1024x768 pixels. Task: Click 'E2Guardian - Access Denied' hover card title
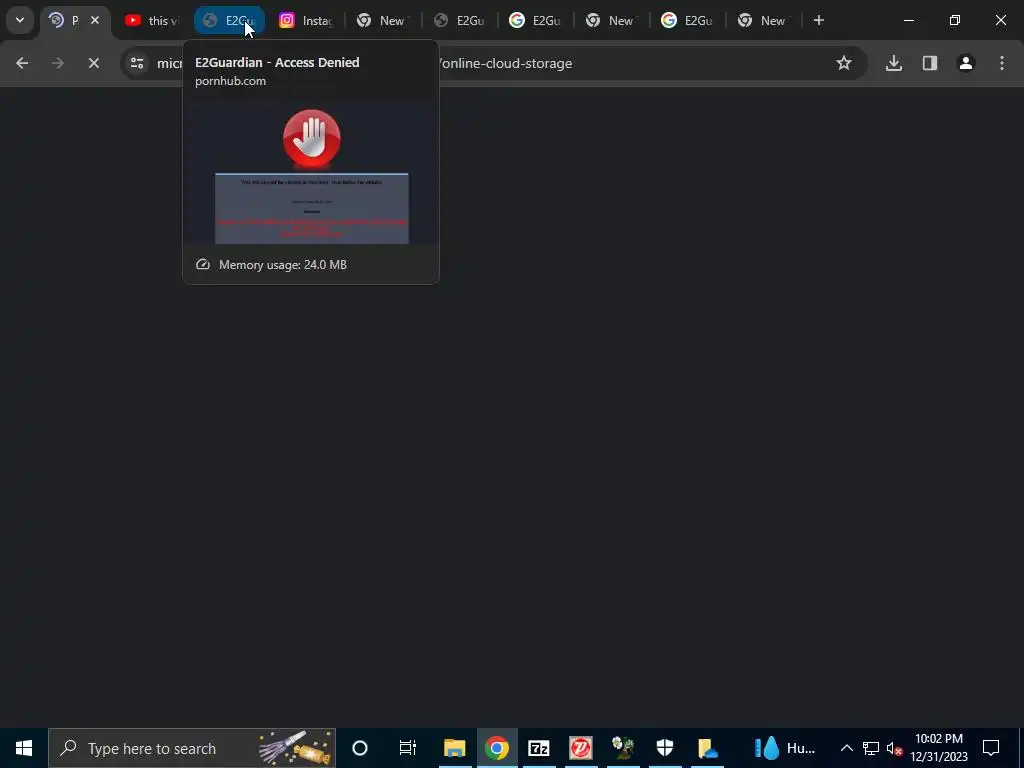click(x=277, y=63)
